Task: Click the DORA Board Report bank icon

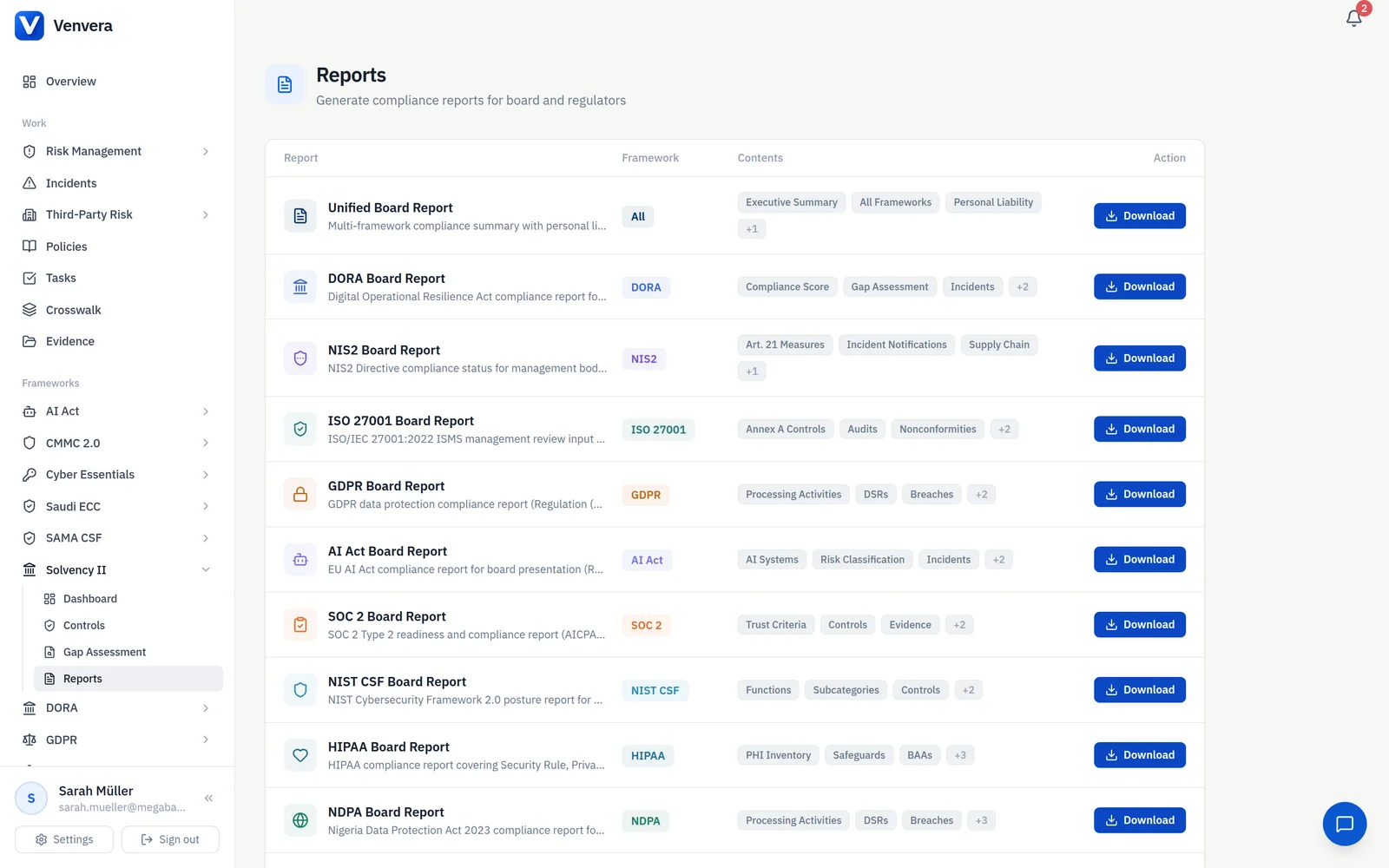Action: [300, 286]
